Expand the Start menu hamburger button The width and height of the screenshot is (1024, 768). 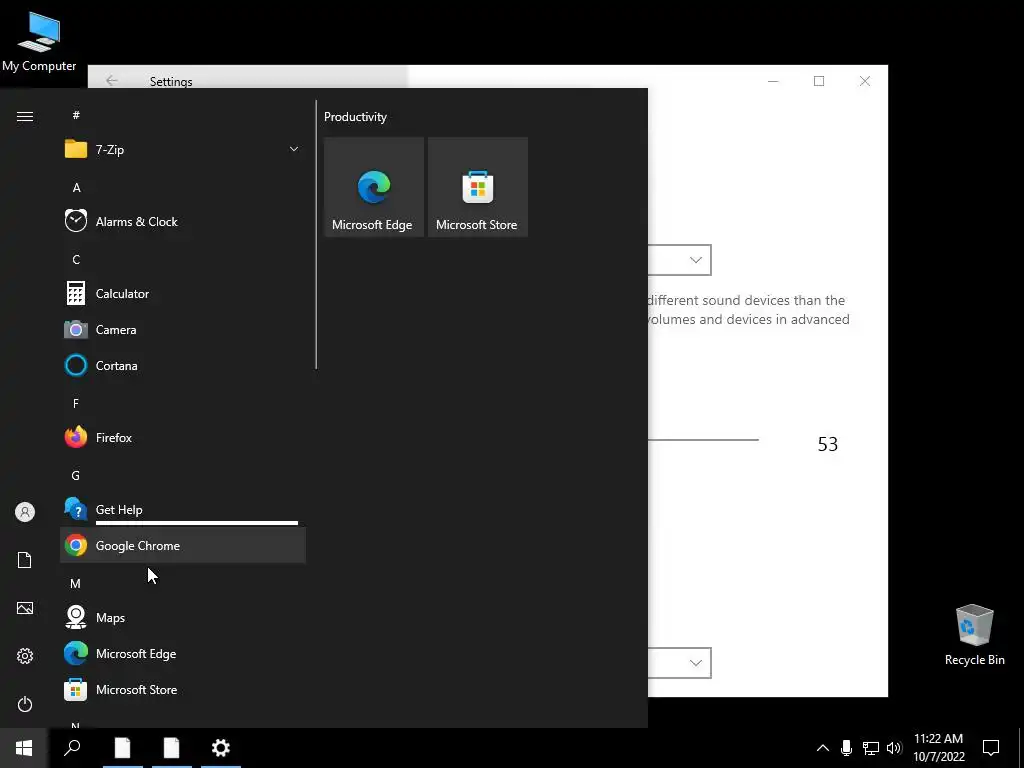pyautogui.click(x=25, y=116)
